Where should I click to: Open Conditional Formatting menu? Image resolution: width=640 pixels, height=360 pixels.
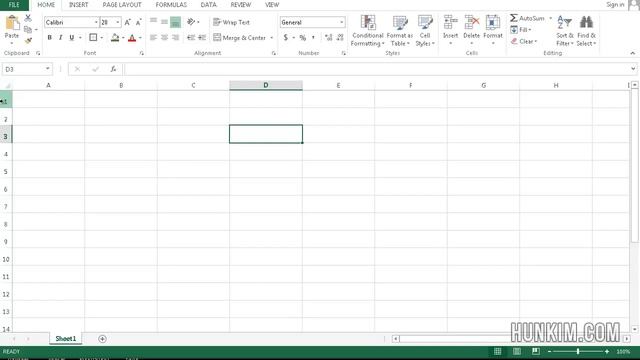pyautogui.click(x=367, y=31)
